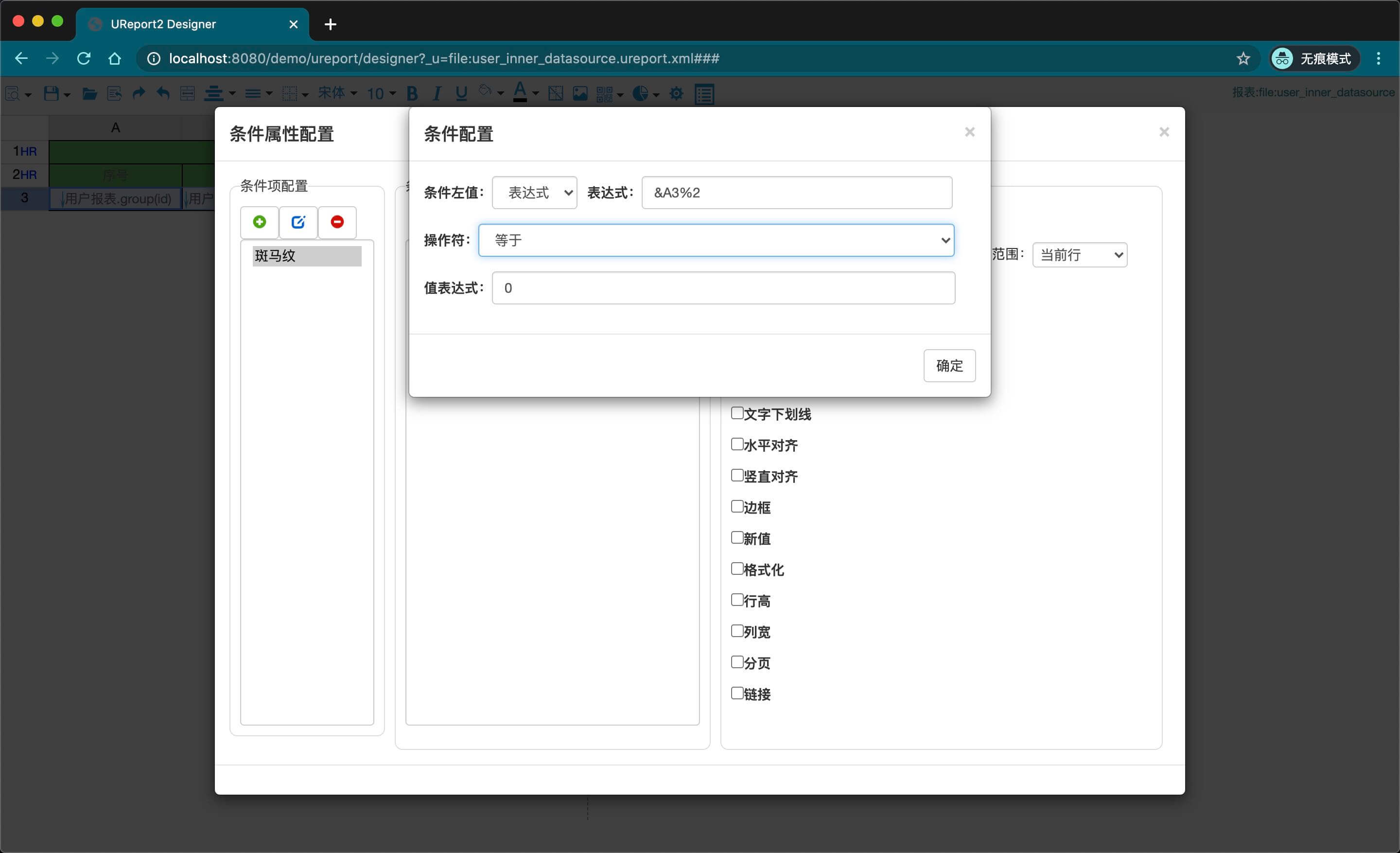Click the green add condition item icon
Image resolution: width=1400 pixels, height=853 pixels.
[x=260, y=222]
